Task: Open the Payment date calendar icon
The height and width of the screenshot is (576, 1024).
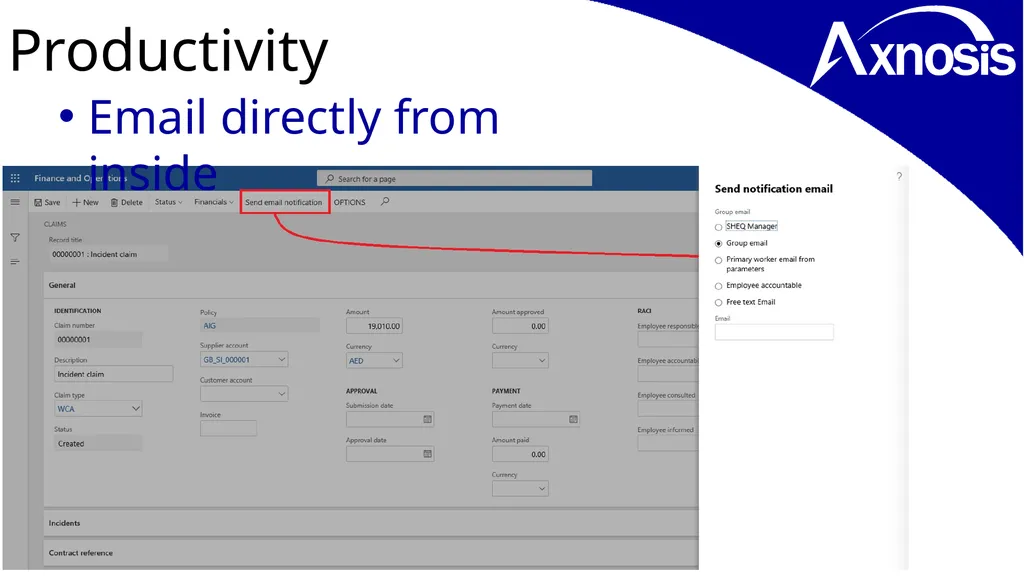Action: click(573, 419)
